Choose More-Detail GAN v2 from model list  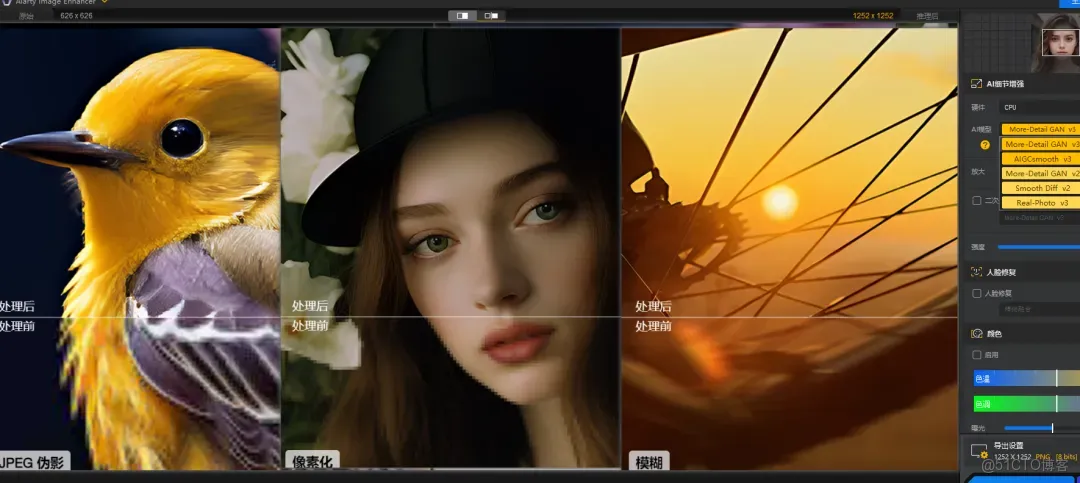click(1040, 174)
